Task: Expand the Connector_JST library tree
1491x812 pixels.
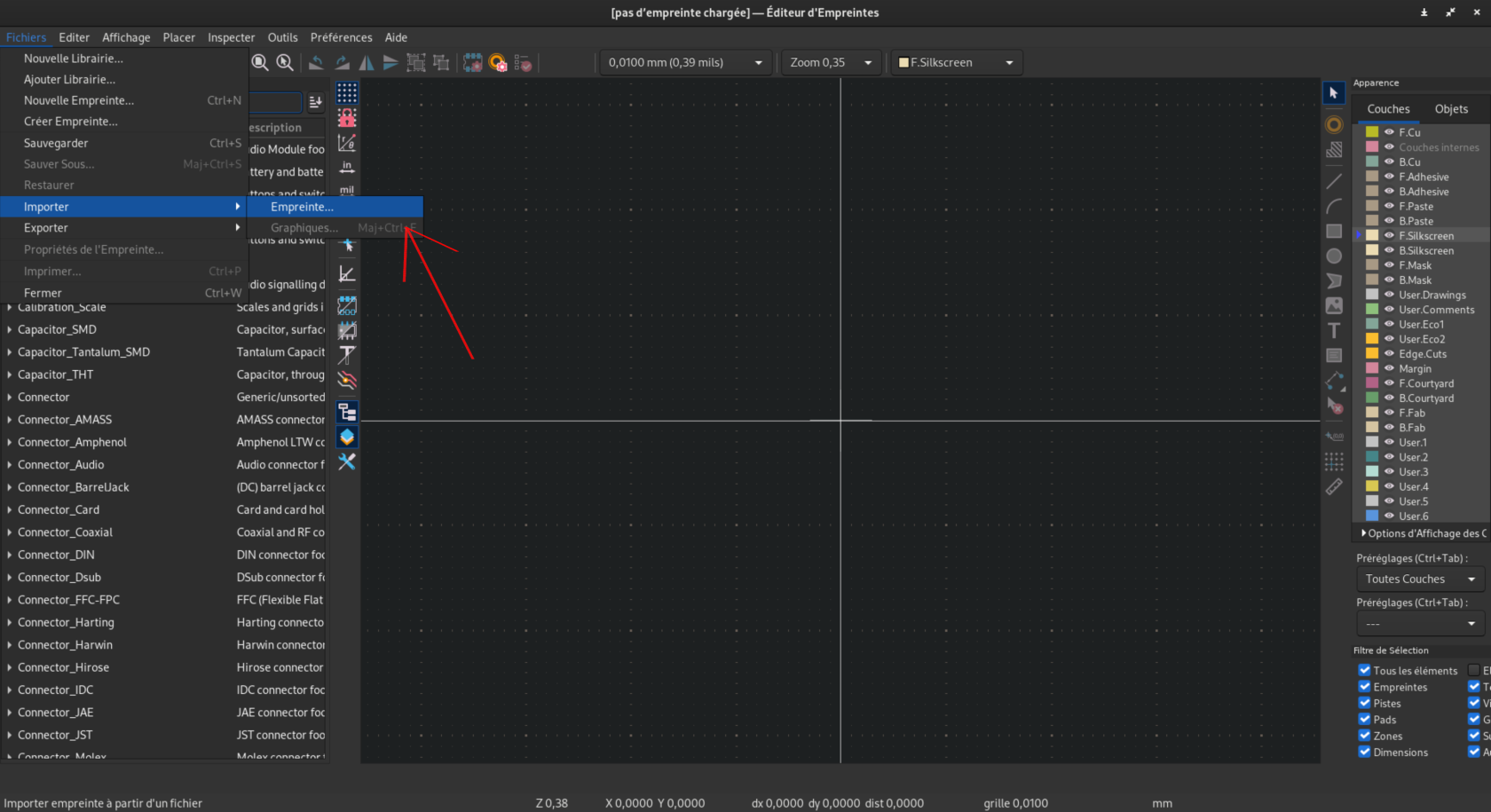Action: [x=9, y=735]
